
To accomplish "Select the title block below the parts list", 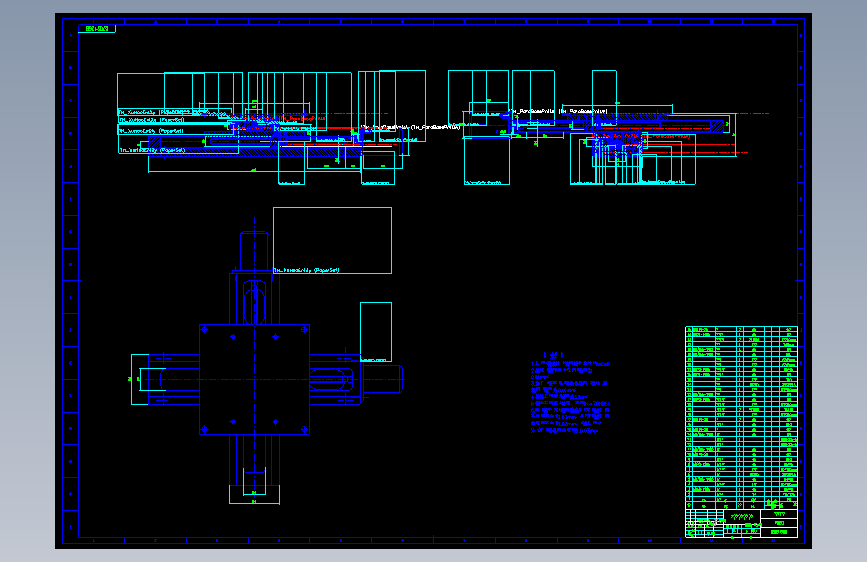I will (x=741, y=523).
